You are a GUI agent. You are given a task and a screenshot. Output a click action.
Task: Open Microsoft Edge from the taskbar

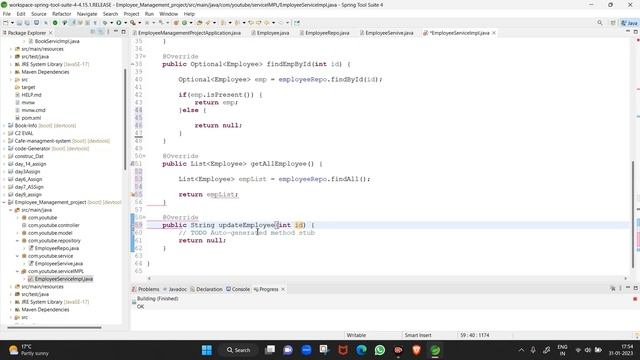pos(361,350)
